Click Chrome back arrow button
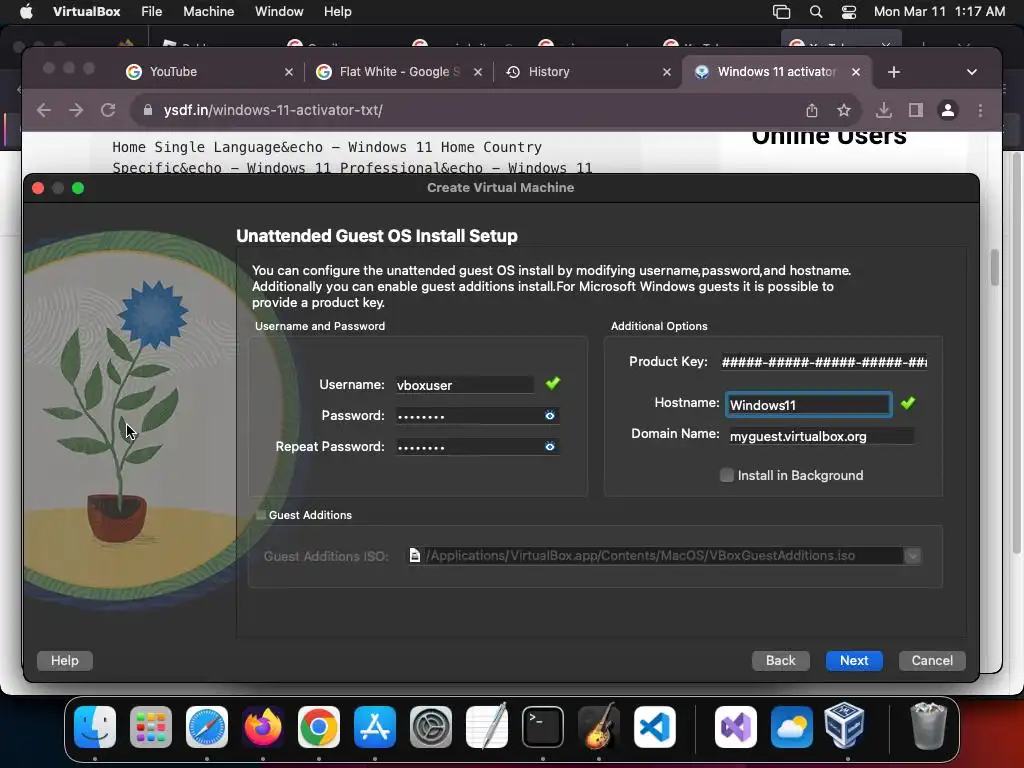Image resolution: width=1024 pixels, height=768 pixels. tap(44, 110)
